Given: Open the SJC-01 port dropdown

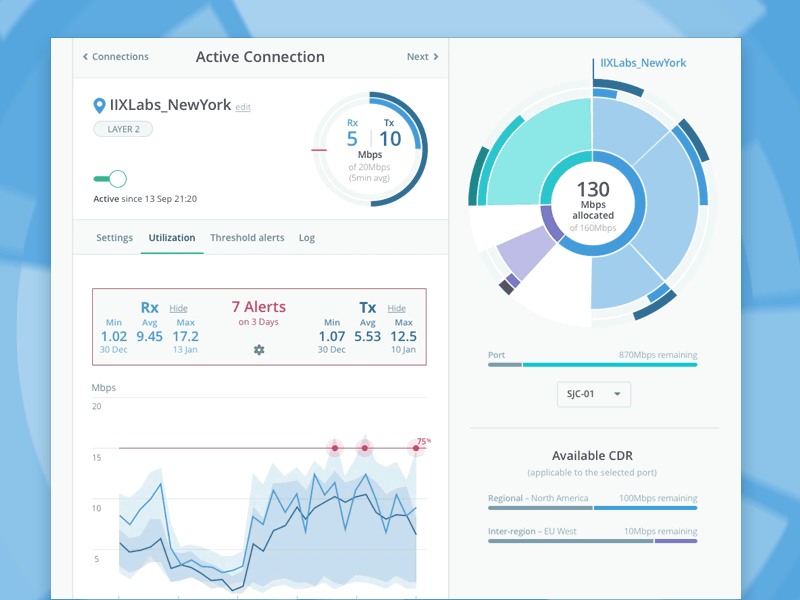Looking at the screenshot, I should click(593, 394).
